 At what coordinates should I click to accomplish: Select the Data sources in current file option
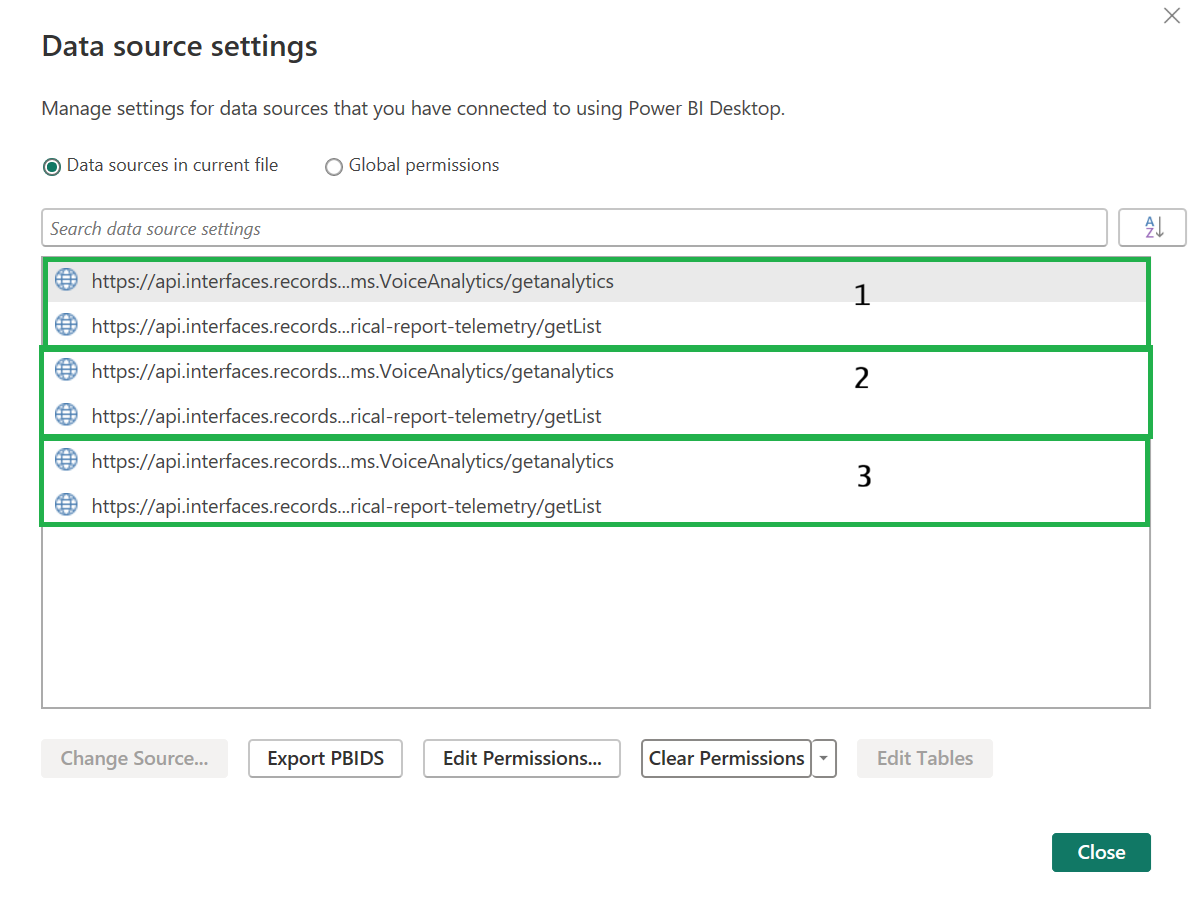(51, 166)
